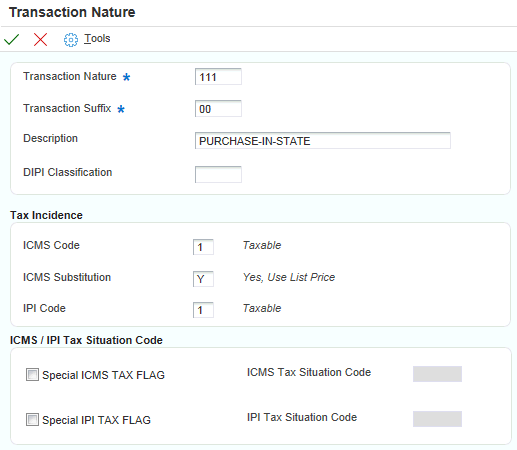Click the Transaction Nature field containing 111

pyautogui.click(x=218, y=77)
